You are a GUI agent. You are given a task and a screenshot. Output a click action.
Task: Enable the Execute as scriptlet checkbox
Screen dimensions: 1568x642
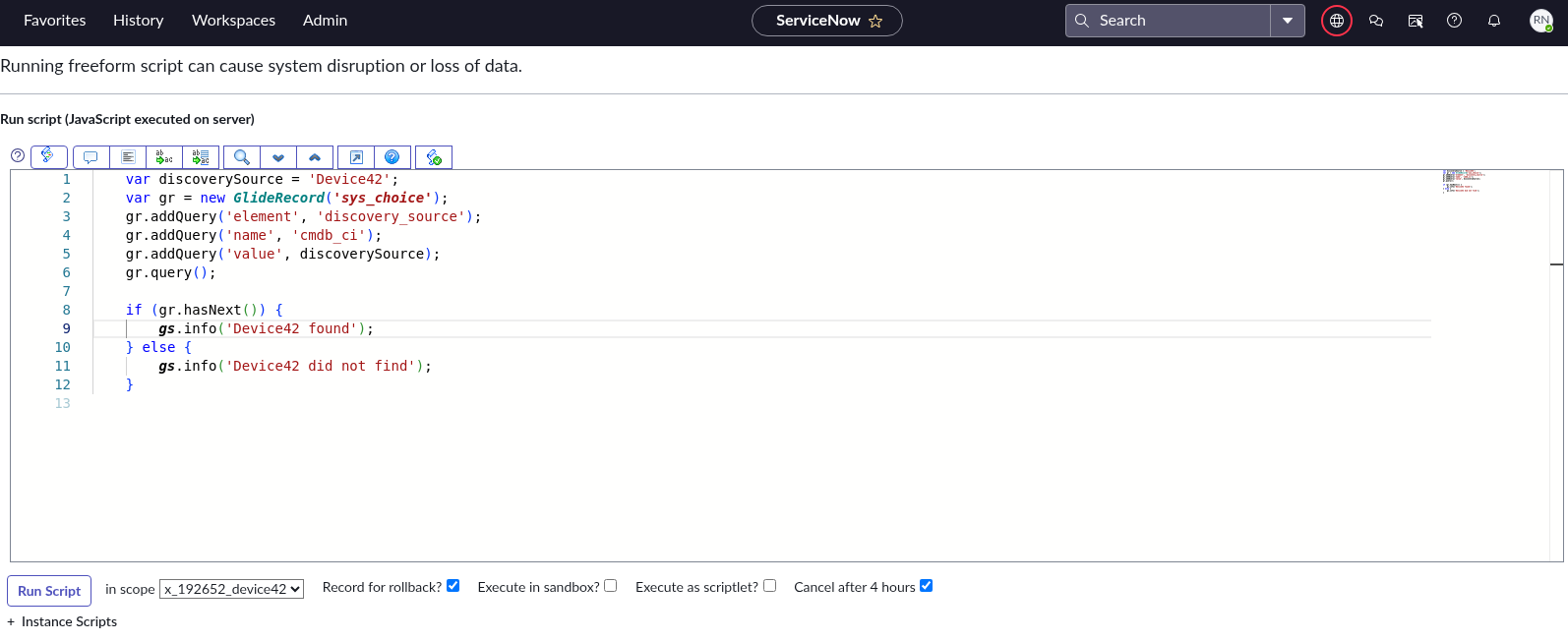click(x=770, y=586)
